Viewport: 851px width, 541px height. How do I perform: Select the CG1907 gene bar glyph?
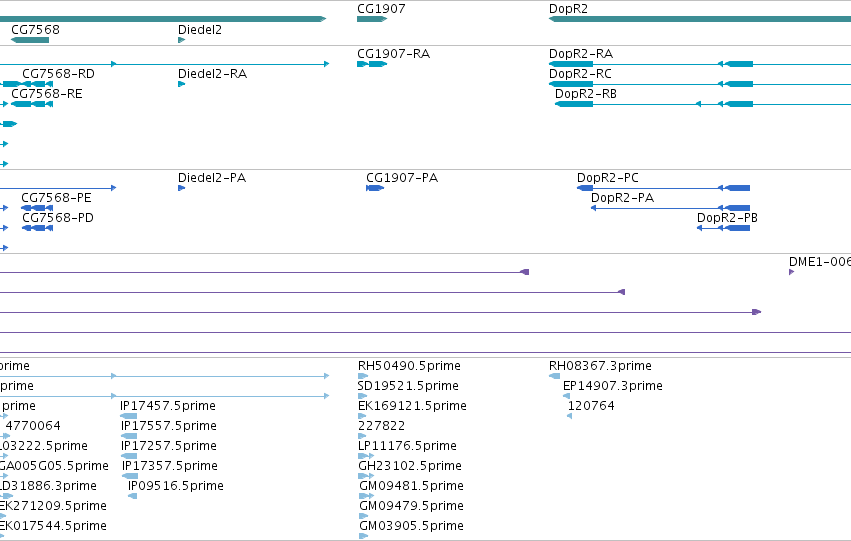pos(372,19)
